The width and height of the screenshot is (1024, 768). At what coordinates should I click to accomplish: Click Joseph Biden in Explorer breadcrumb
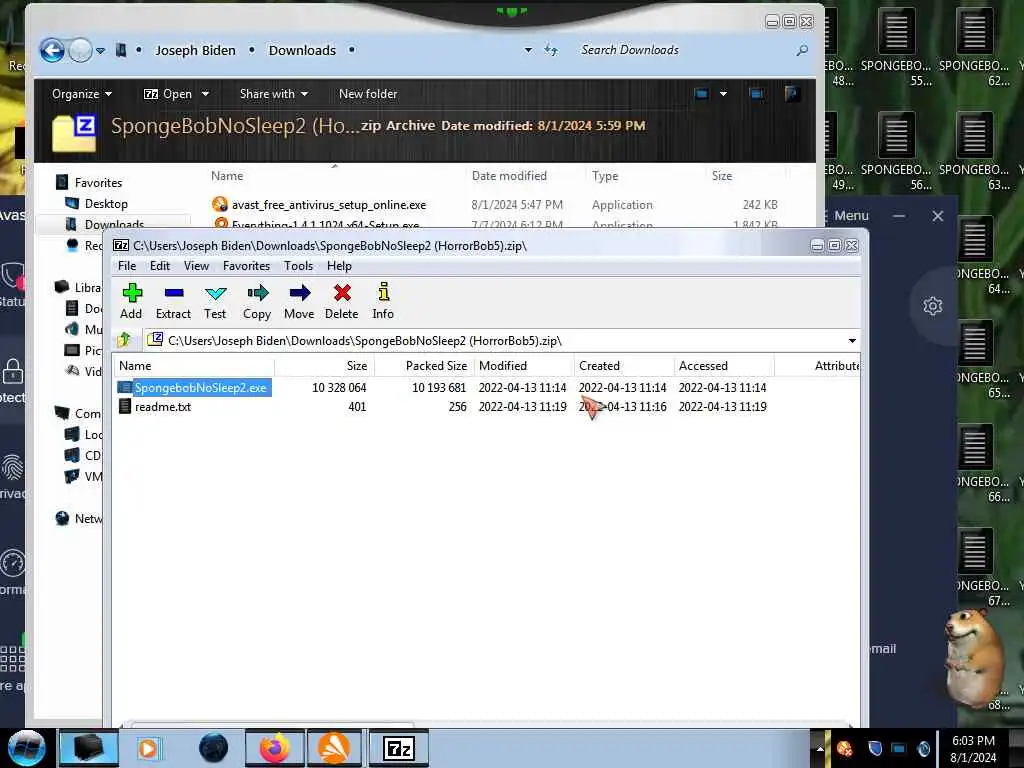(x=195, y=50)
